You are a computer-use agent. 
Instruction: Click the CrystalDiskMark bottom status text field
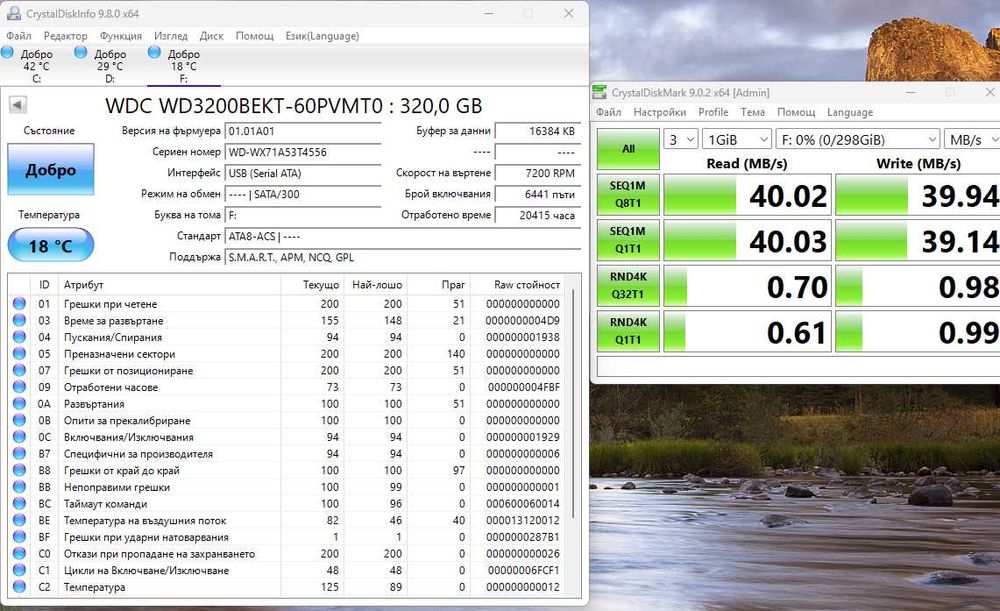coord(798,366)
